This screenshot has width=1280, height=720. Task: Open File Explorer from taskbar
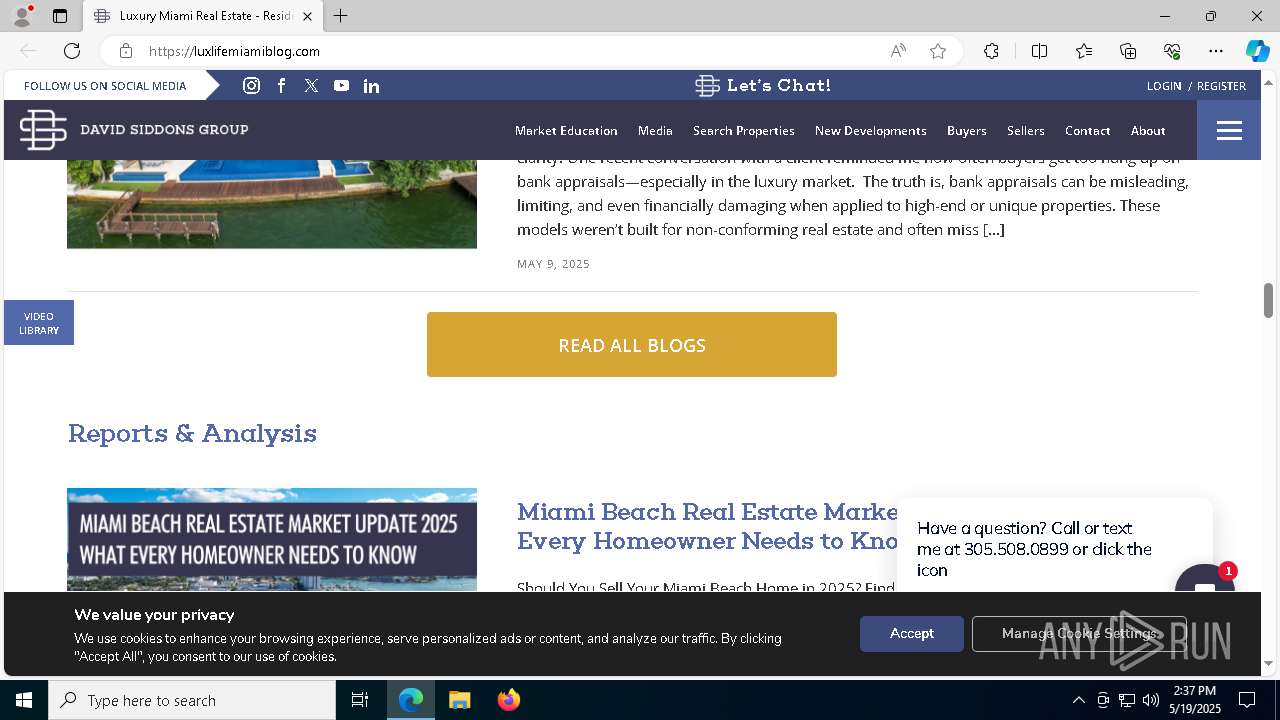click(459, 700)
